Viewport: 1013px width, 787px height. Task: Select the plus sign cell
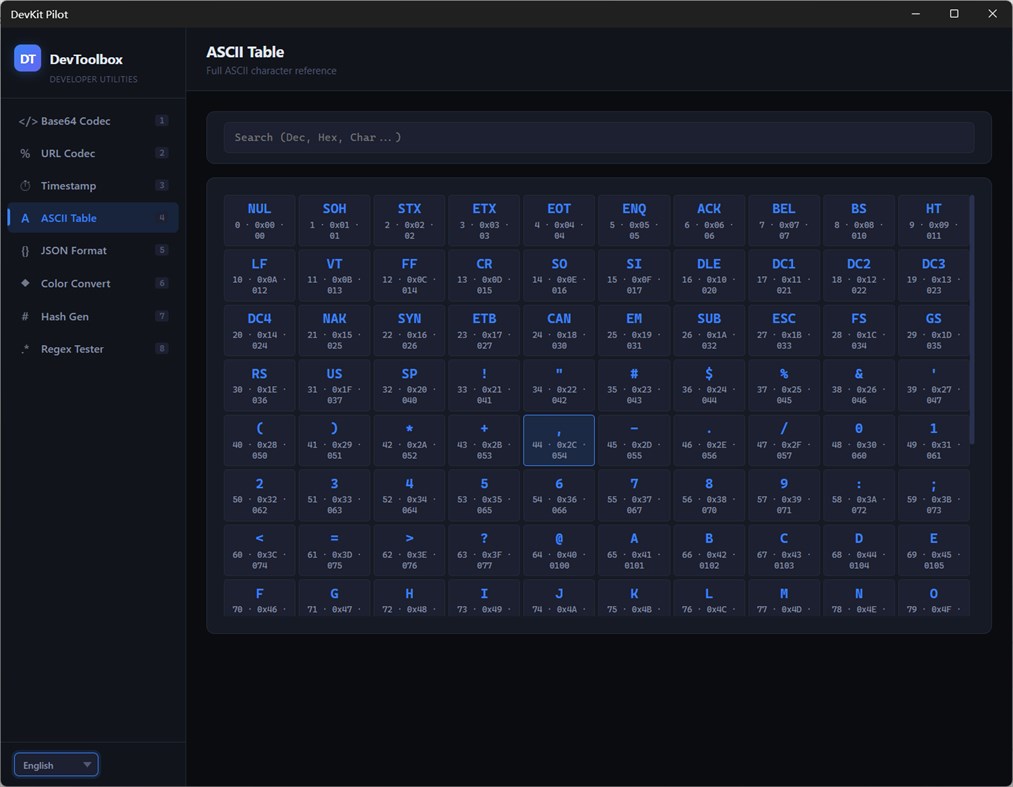485,440
